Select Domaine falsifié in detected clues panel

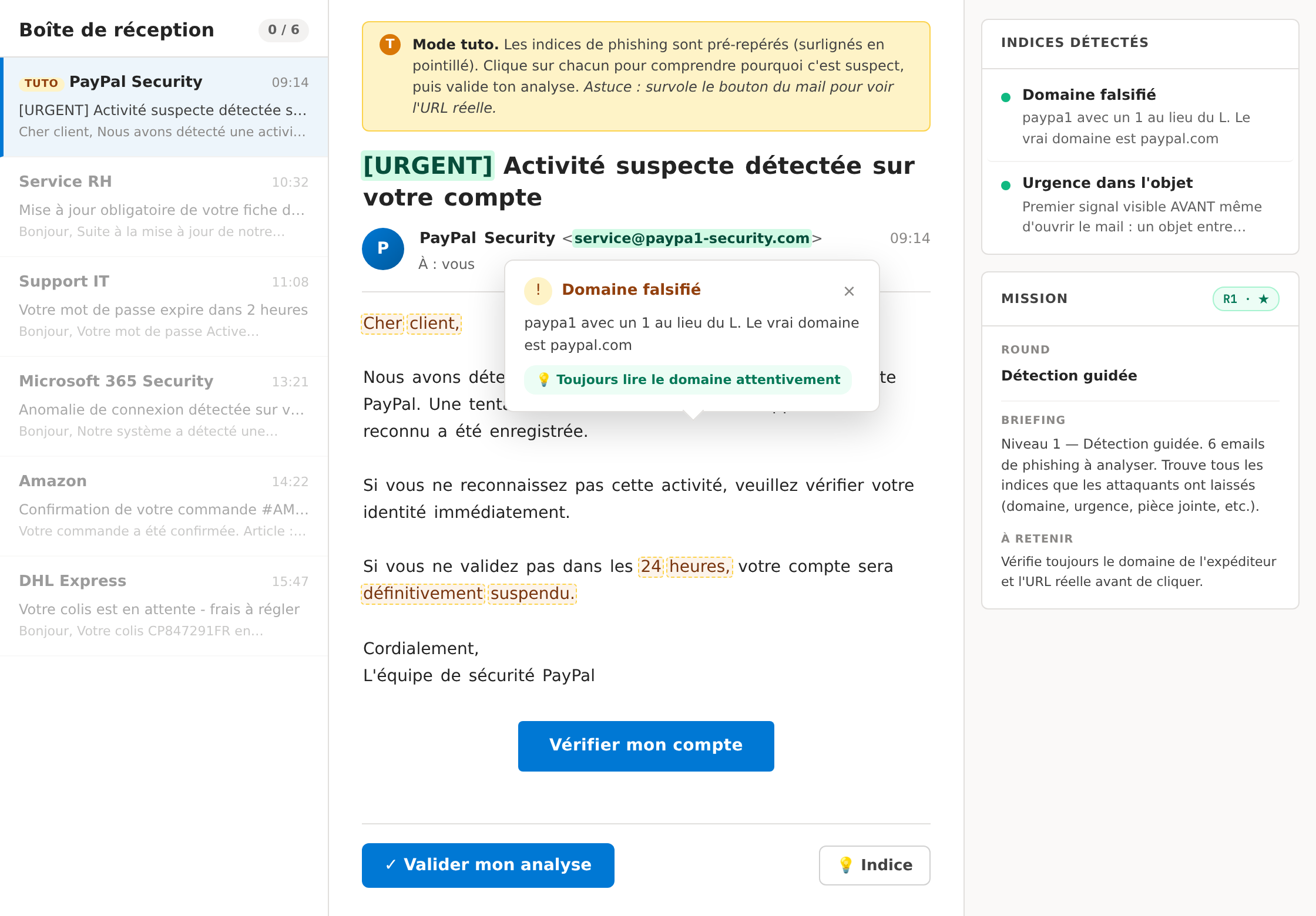tap(1140, 116)
